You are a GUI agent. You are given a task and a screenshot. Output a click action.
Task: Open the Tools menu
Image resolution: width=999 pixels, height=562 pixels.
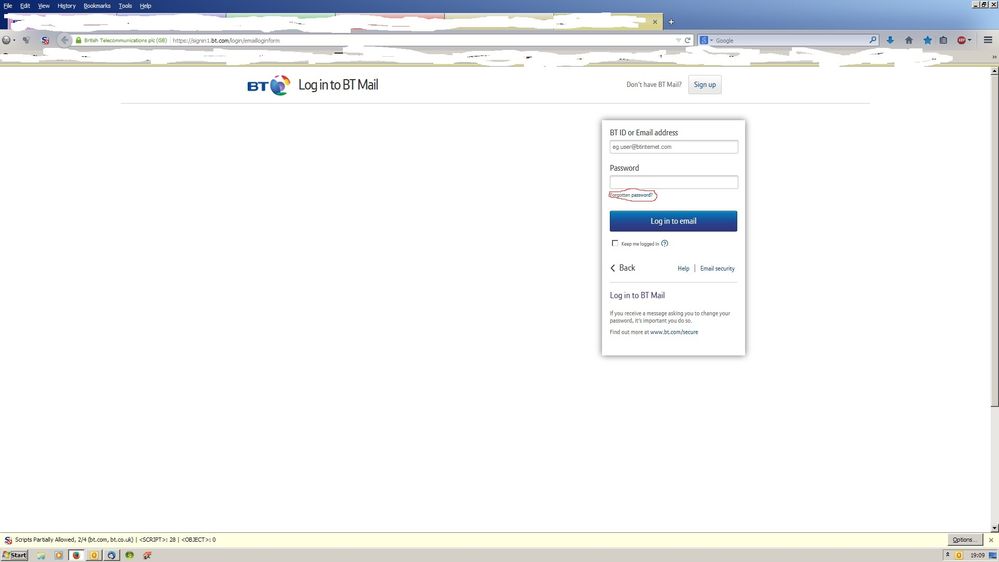tap(125, 6)
